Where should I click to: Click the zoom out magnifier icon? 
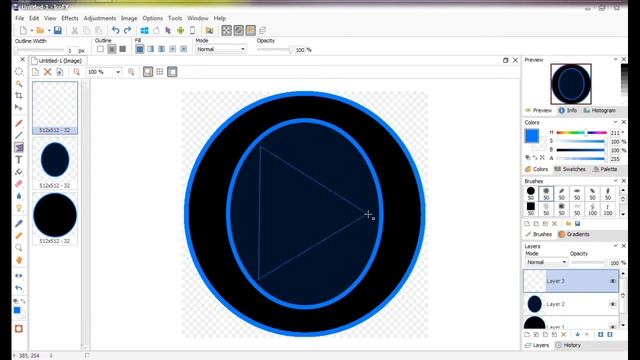pyautogui.click(x=76, y=72)
